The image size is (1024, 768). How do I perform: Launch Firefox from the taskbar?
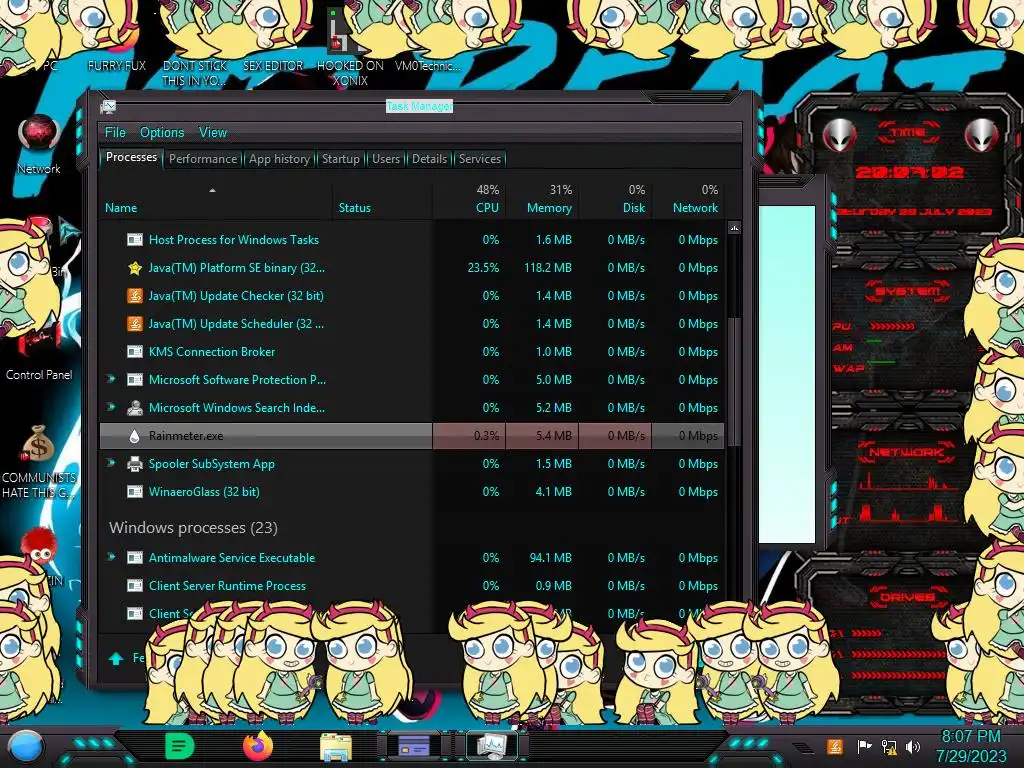(x=258, y=746)
